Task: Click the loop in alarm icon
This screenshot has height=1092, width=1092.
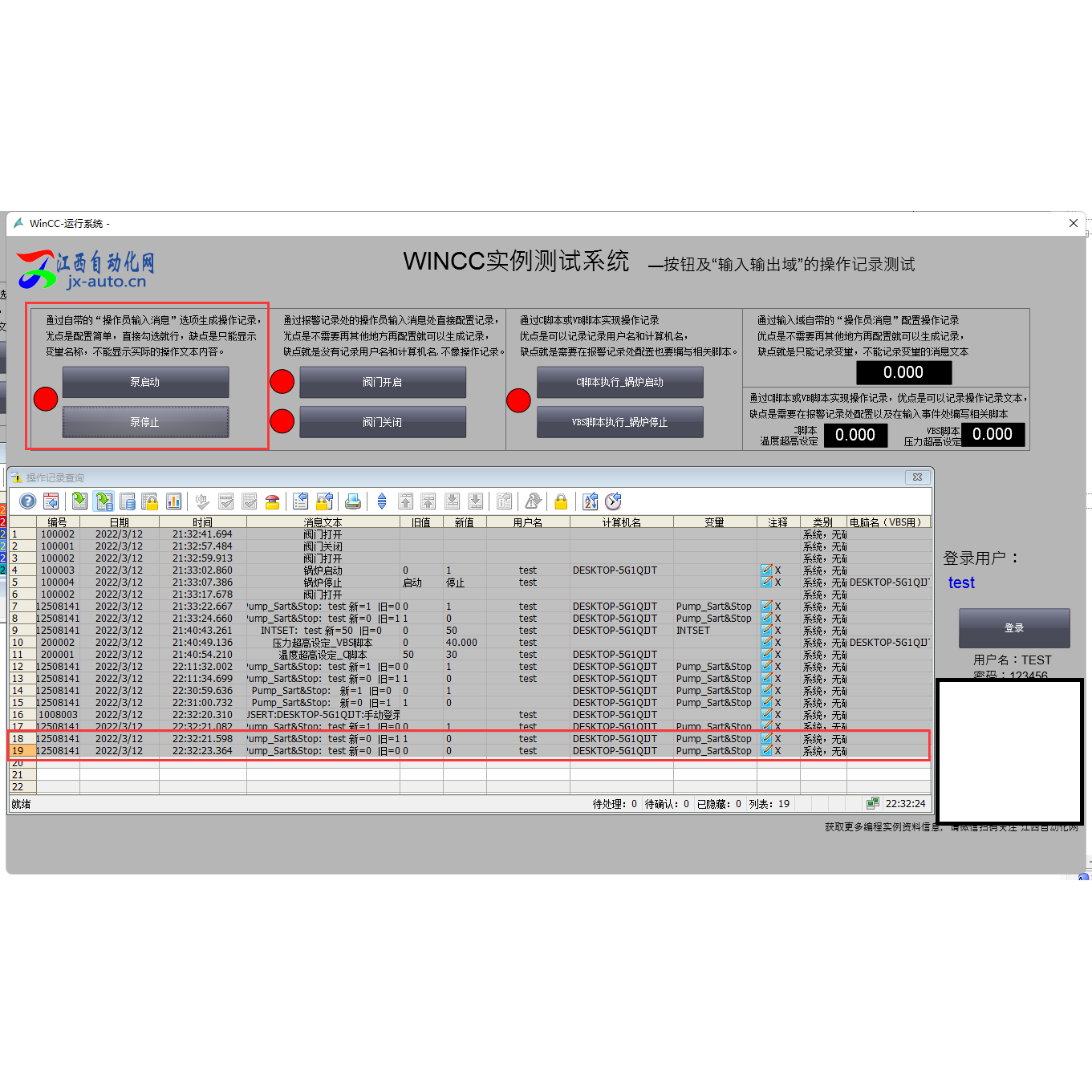Action: coord(533,501)
